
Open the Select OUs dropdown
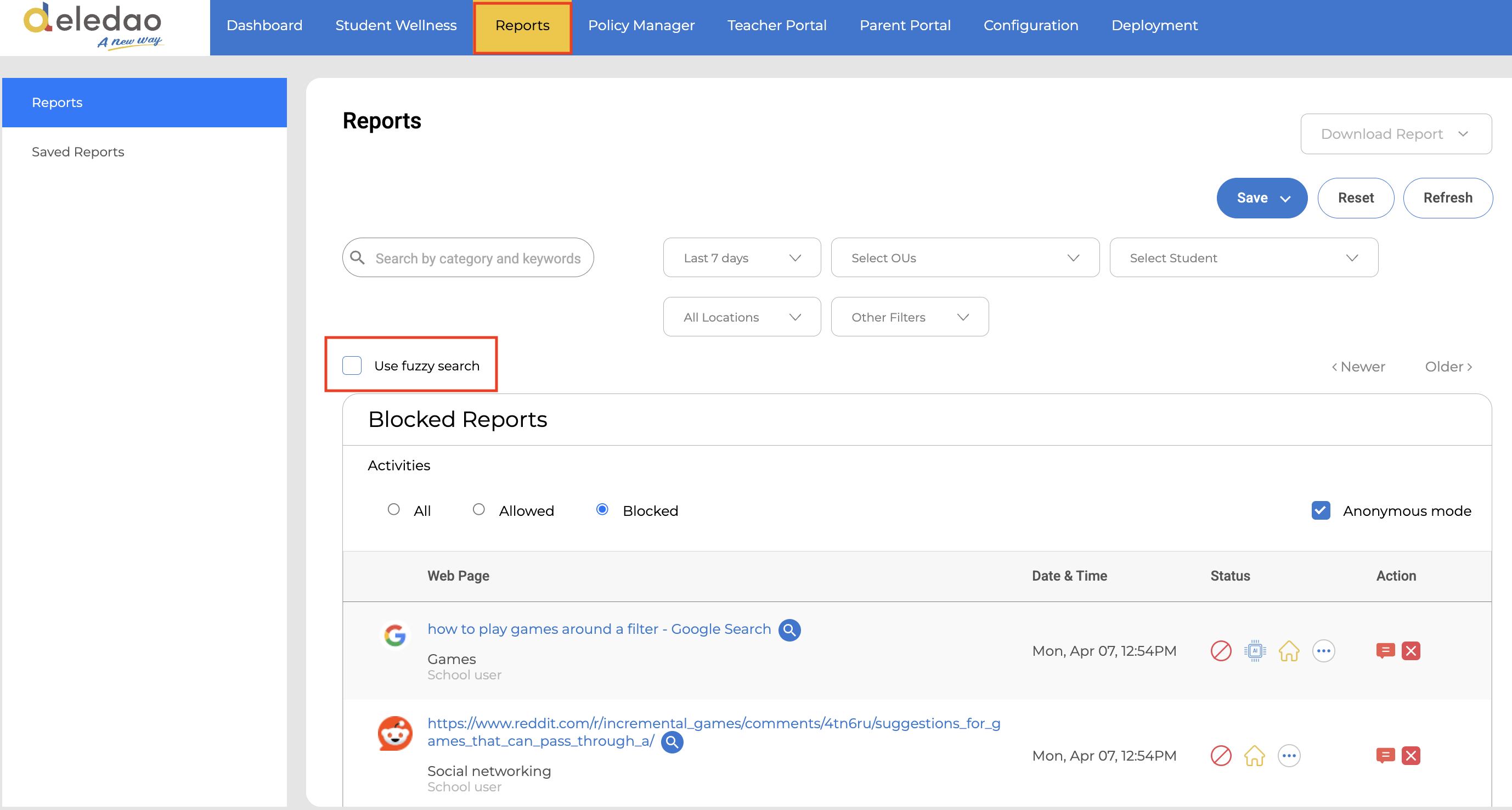click(965, 258)
